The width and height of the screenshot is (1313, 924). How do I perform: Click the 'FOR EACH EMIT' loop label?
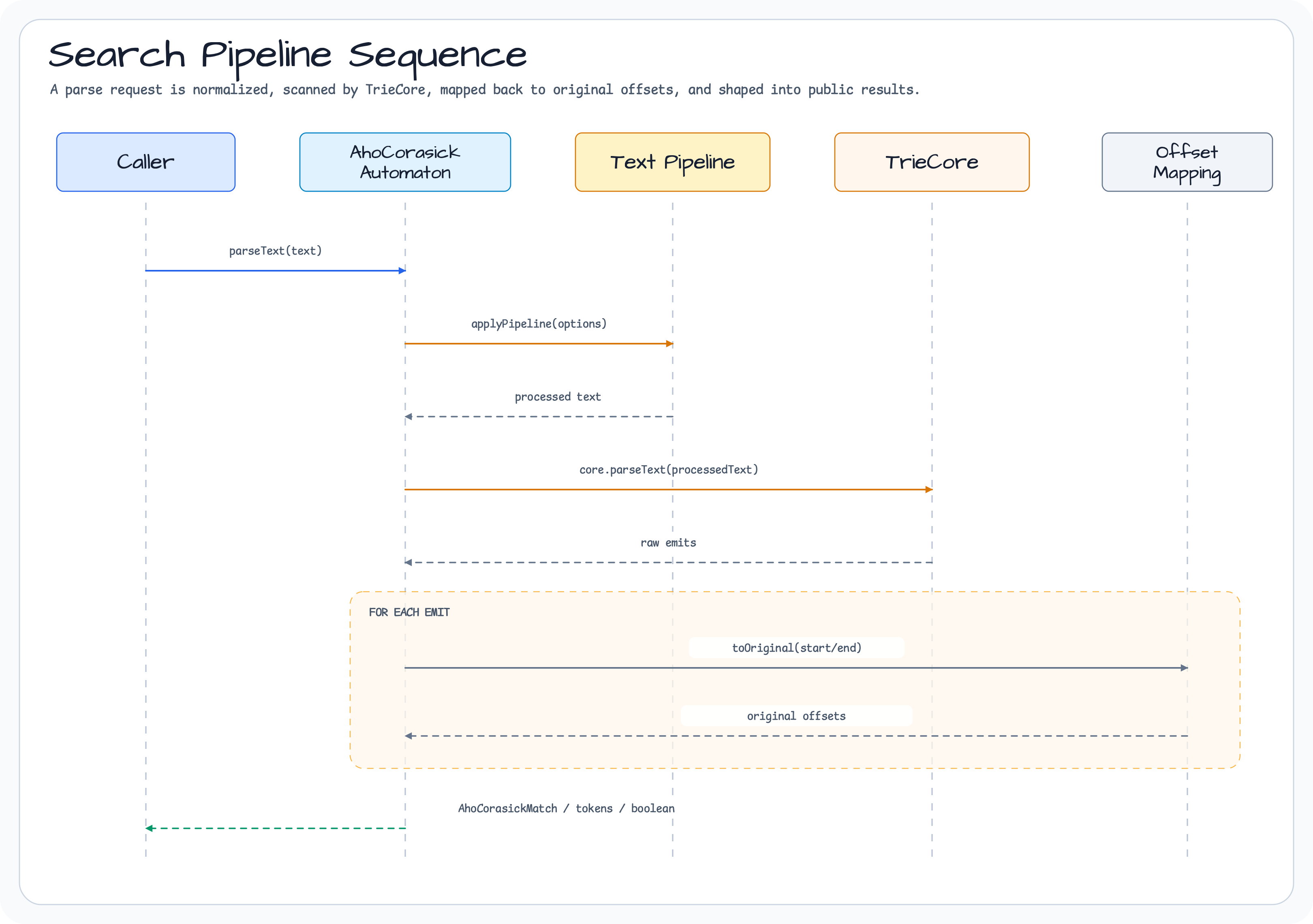(409, 612)
